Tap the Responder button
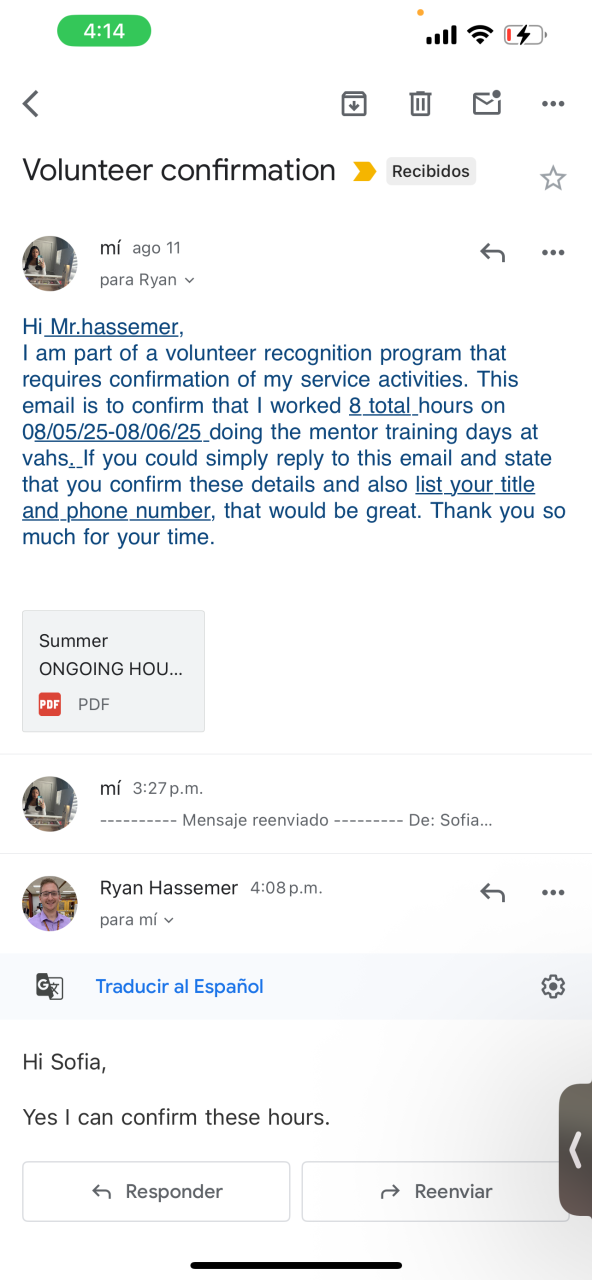This screenshot has height=1280, width=592. pyautogui.click(x=156, y=1191)
